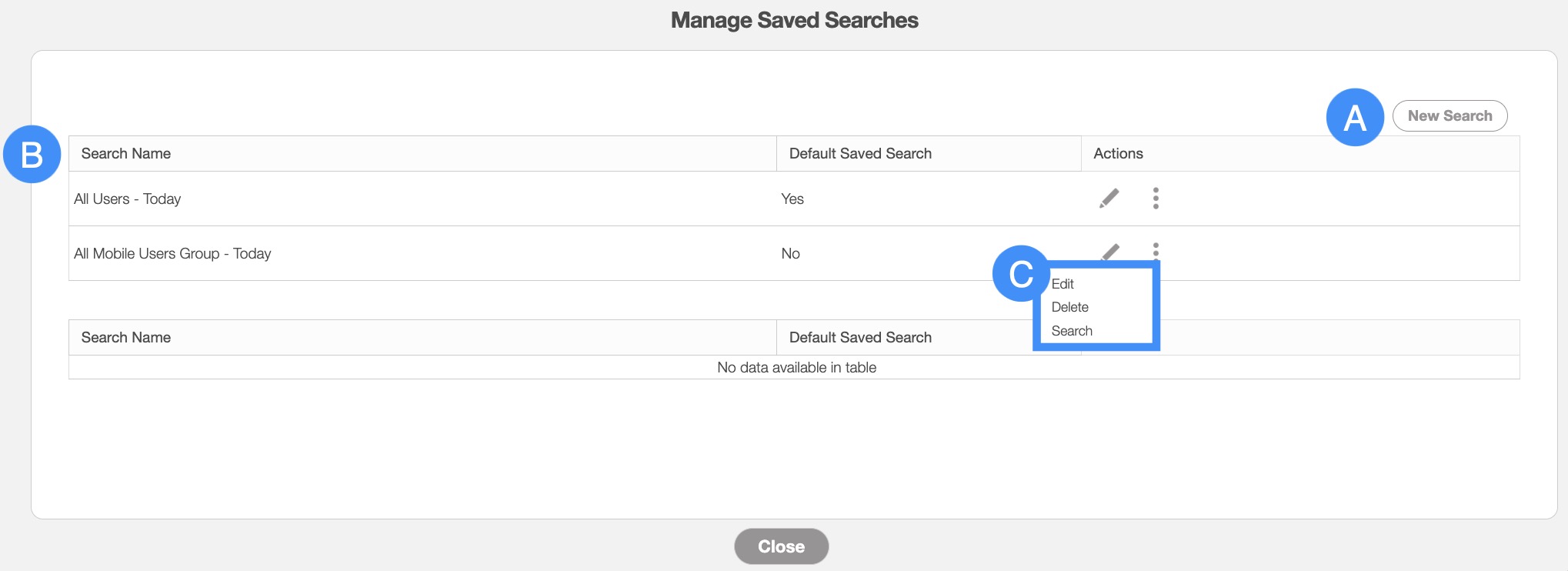Close the Manage Saved Searches dialog
The height and width of the screenshot is (571, 1568).
[x=781, y=546]
